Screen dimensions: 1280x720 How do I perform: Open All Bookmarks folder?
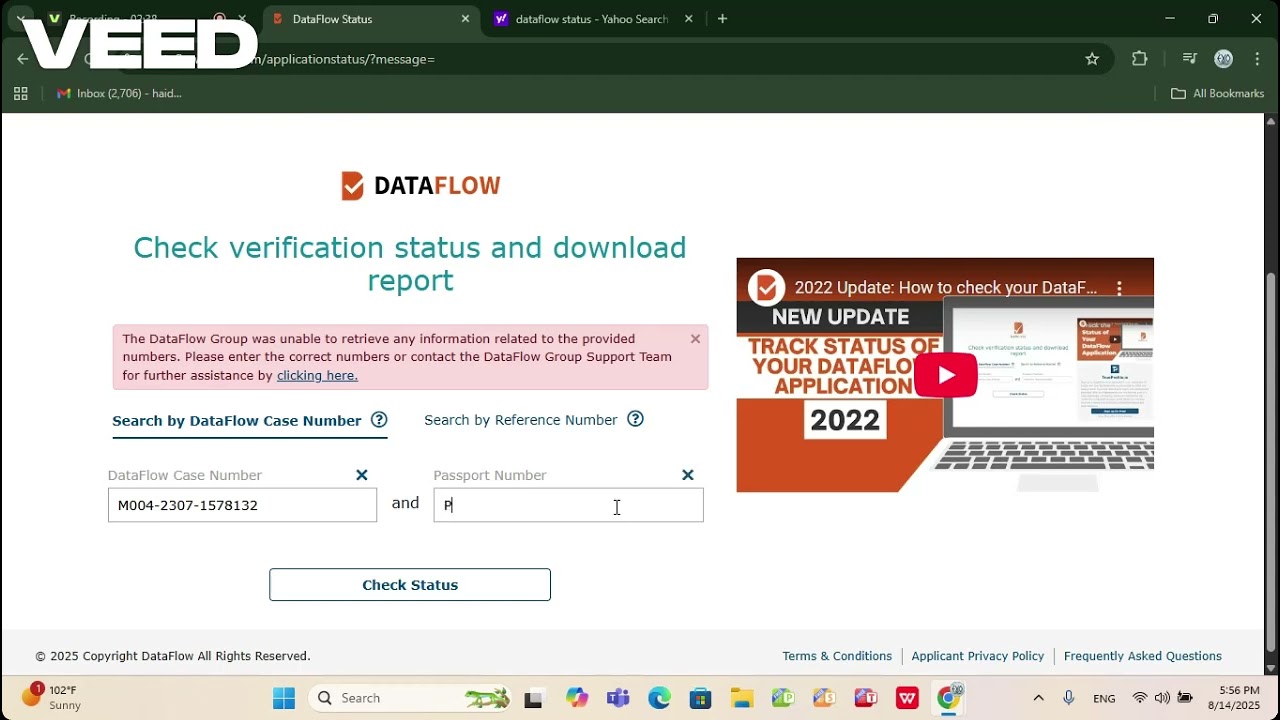(x=1217, y=93)
